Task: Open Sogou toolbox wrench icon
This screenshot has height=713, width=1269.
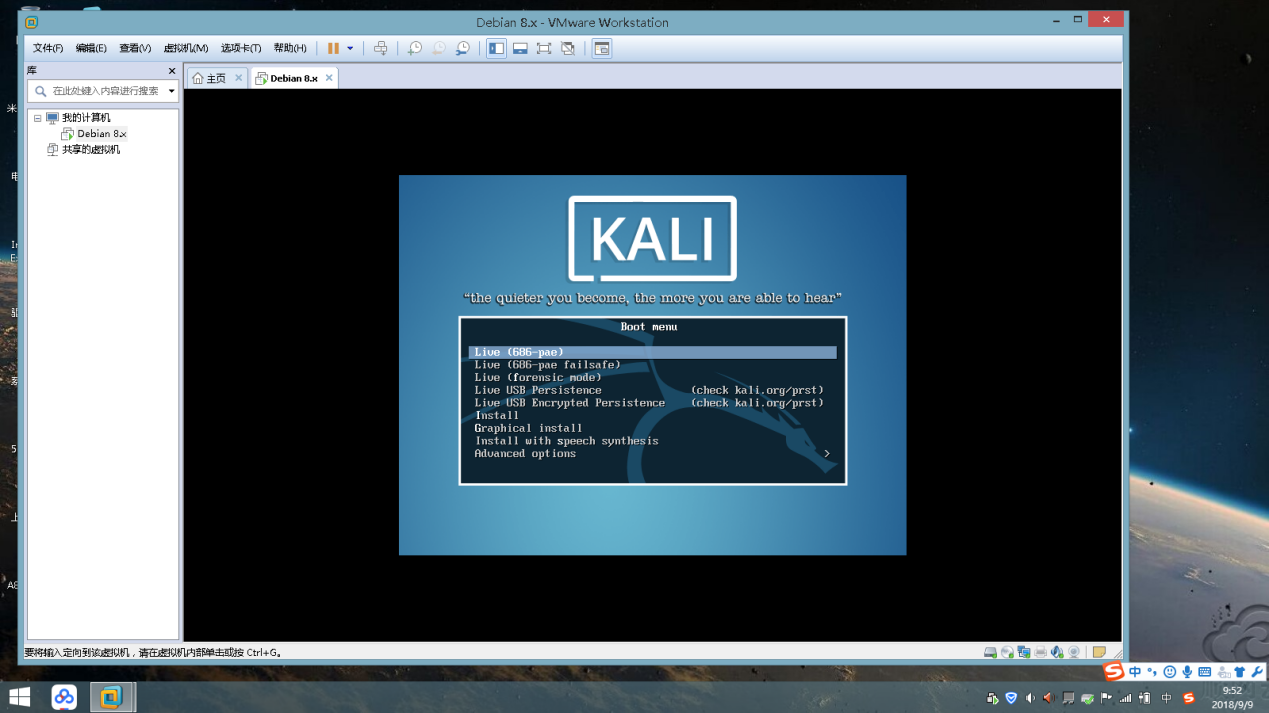Action: (1257, 672)
